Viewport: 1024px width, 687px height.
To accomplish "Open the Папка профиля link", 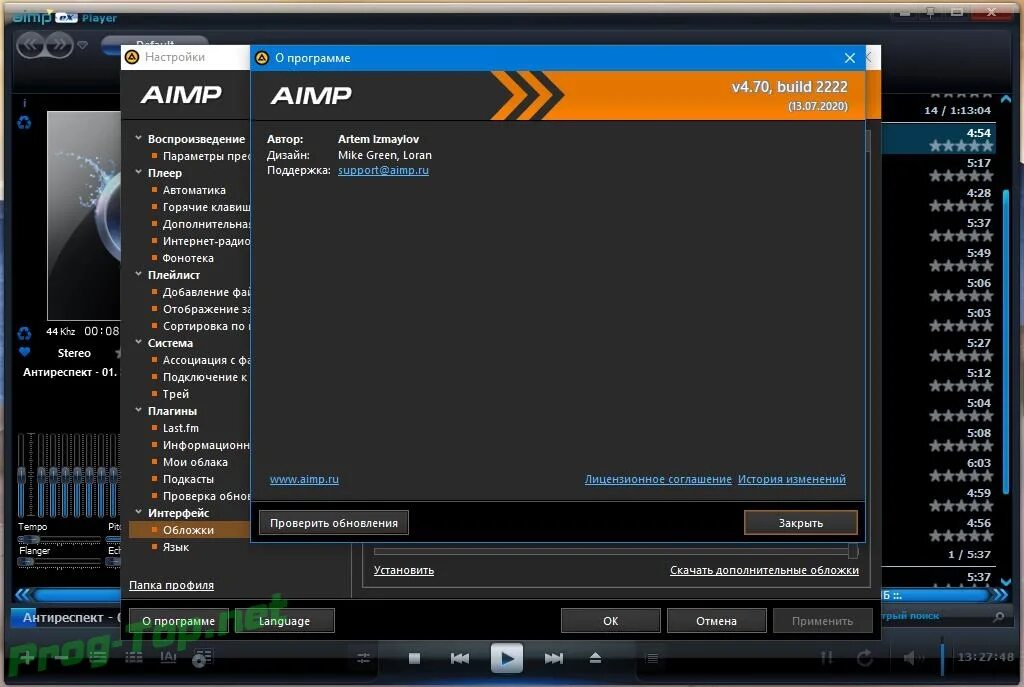I will click(x=171, y=585).
